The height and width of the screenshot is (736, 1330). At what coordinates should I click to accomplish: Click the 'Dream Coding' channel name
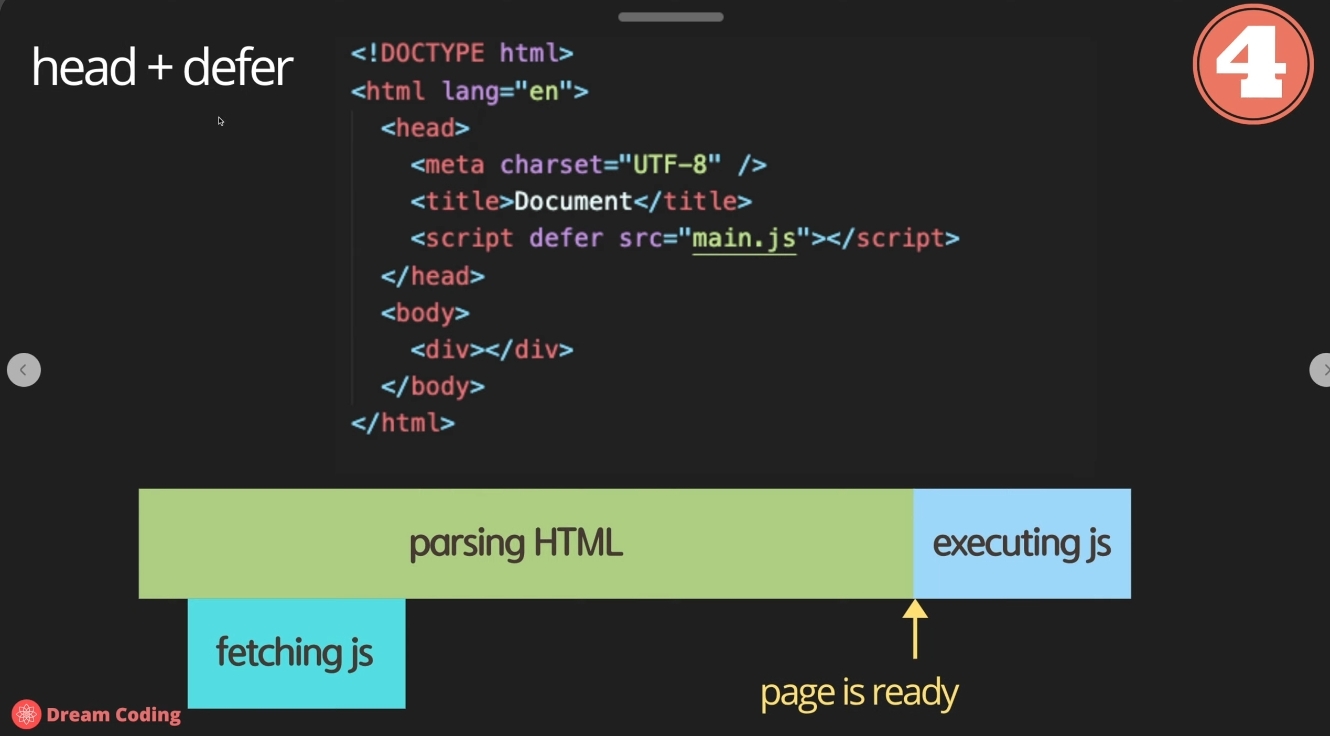click(x=113, y=715)
